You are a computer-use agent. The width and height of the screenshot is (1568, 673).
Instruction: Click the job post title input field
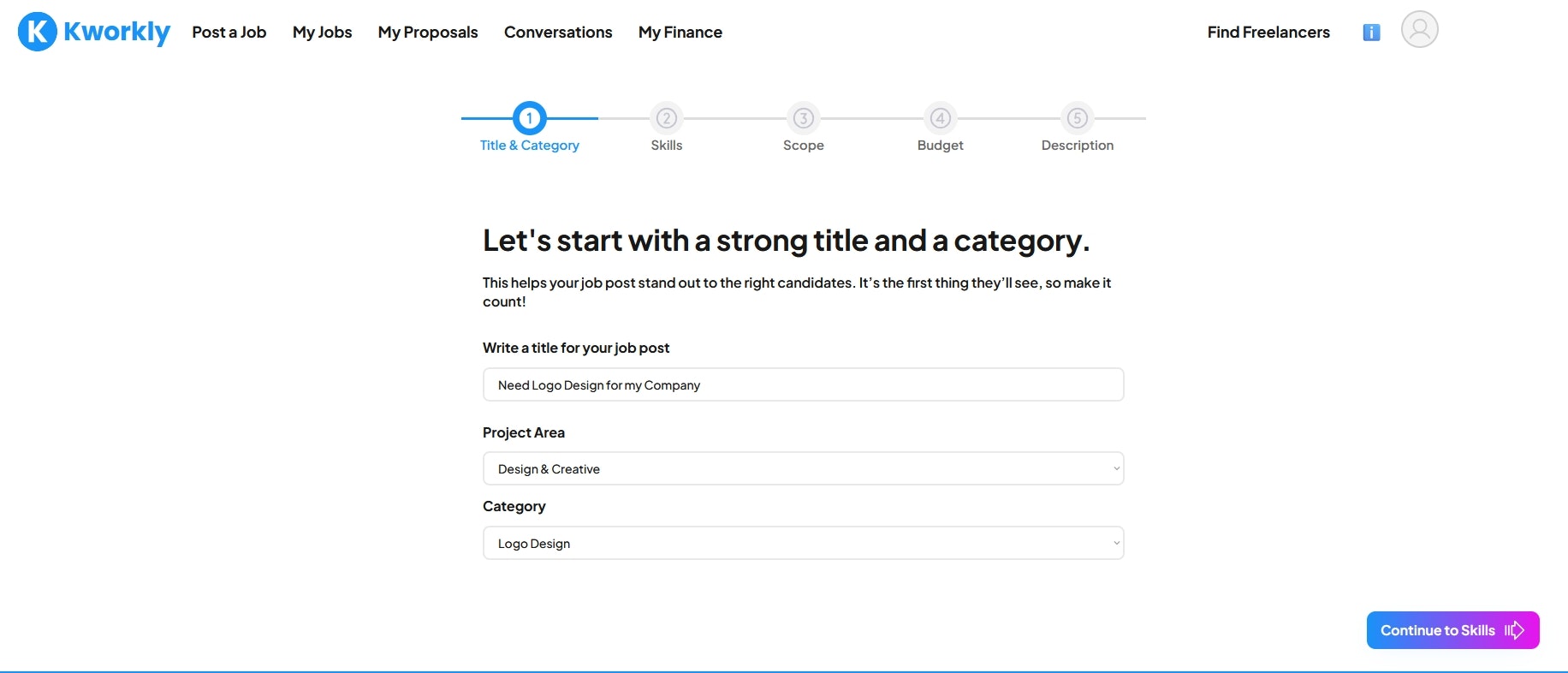pos(803,385)
